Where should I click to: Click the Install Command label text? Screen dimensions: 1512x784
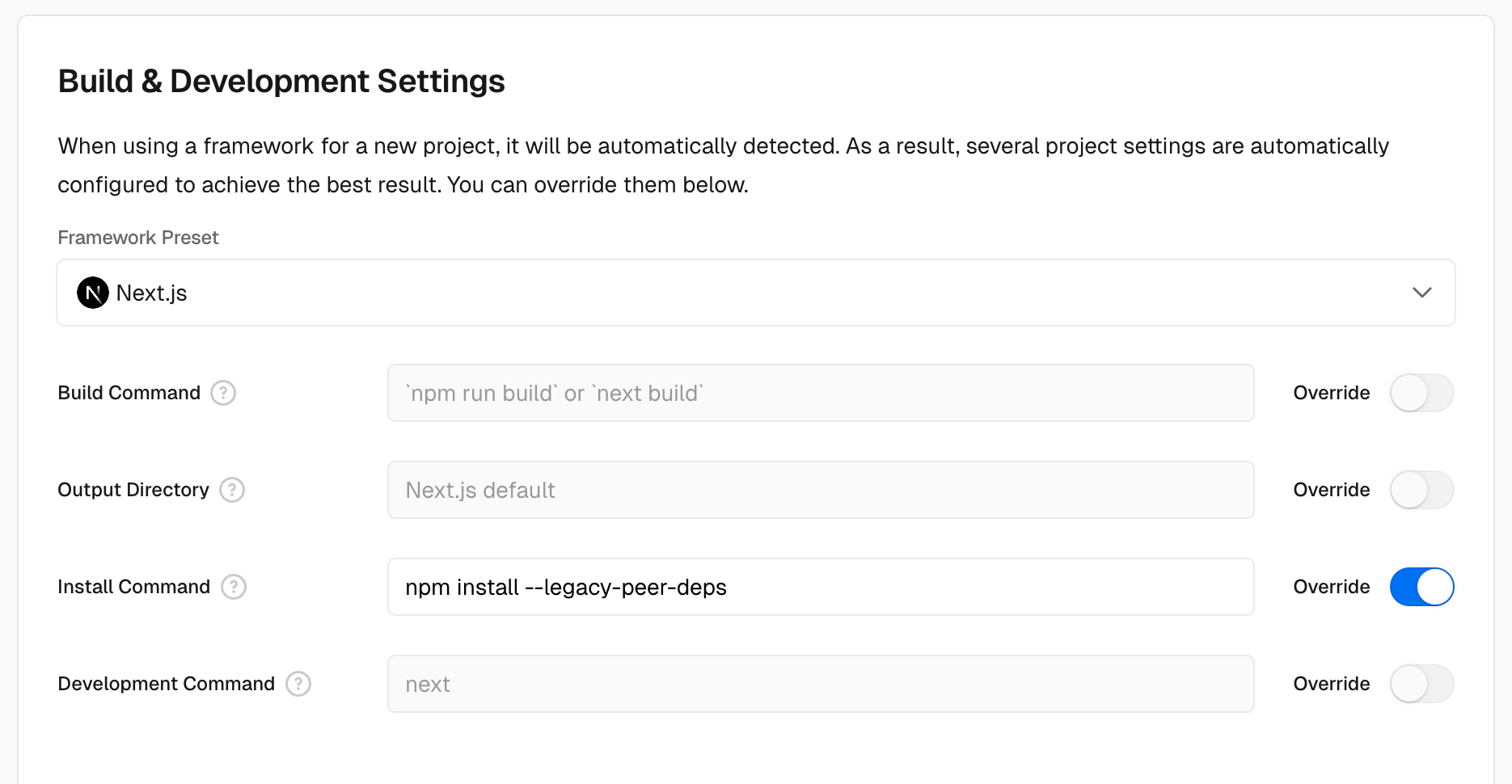coord(134,587)
